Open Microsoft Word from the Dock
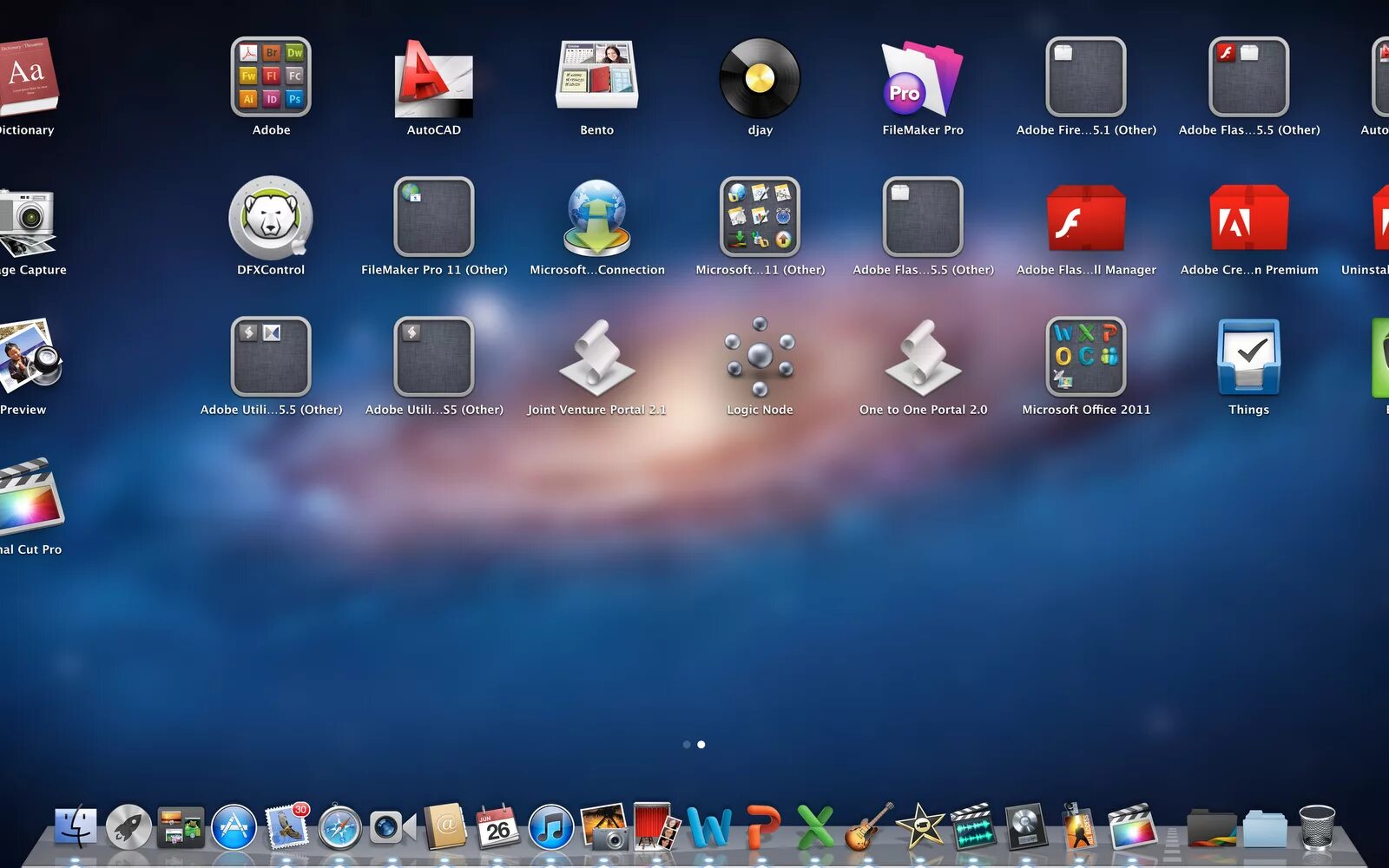1389x868 pixels. (709, 826)
